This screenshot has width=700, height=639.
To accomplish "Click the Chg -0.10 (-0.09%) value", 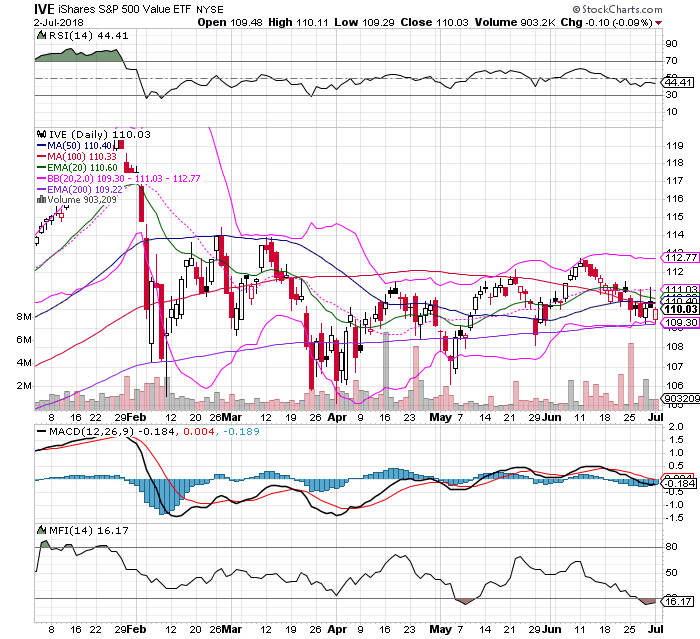I will click(607, 22).
